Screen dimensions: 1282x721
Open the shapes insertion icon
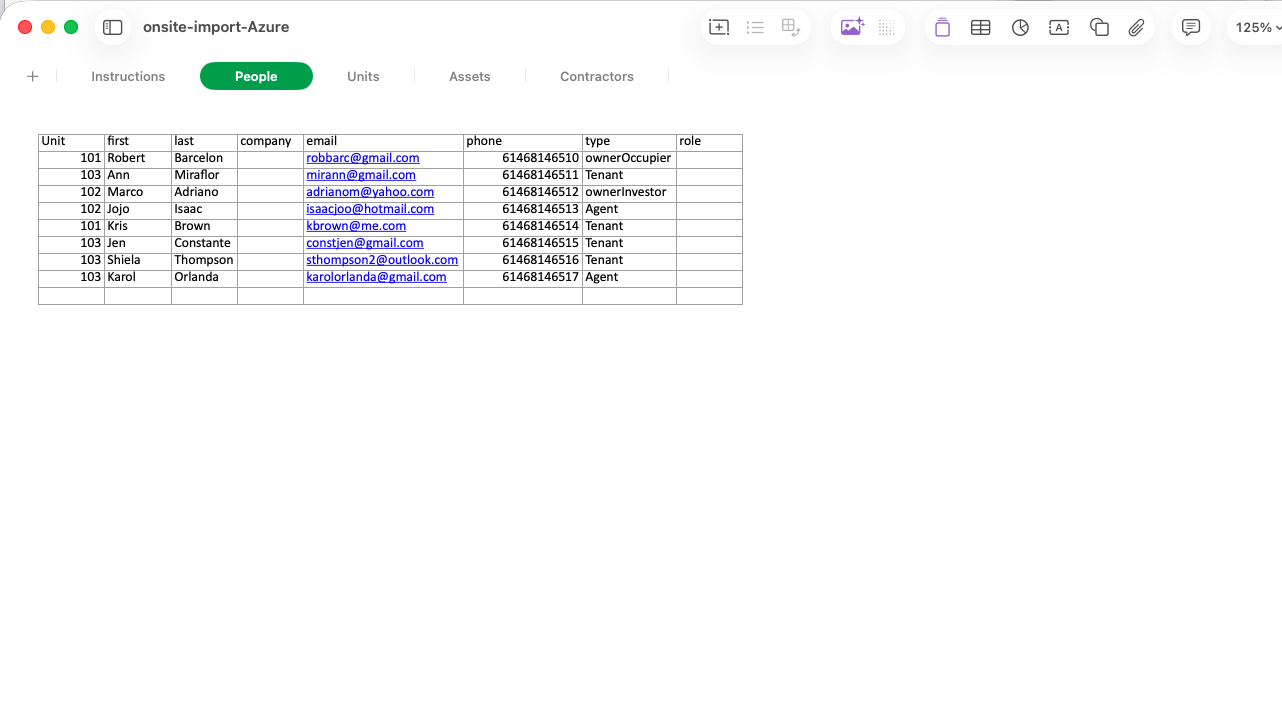click(x=1099, y=28)
